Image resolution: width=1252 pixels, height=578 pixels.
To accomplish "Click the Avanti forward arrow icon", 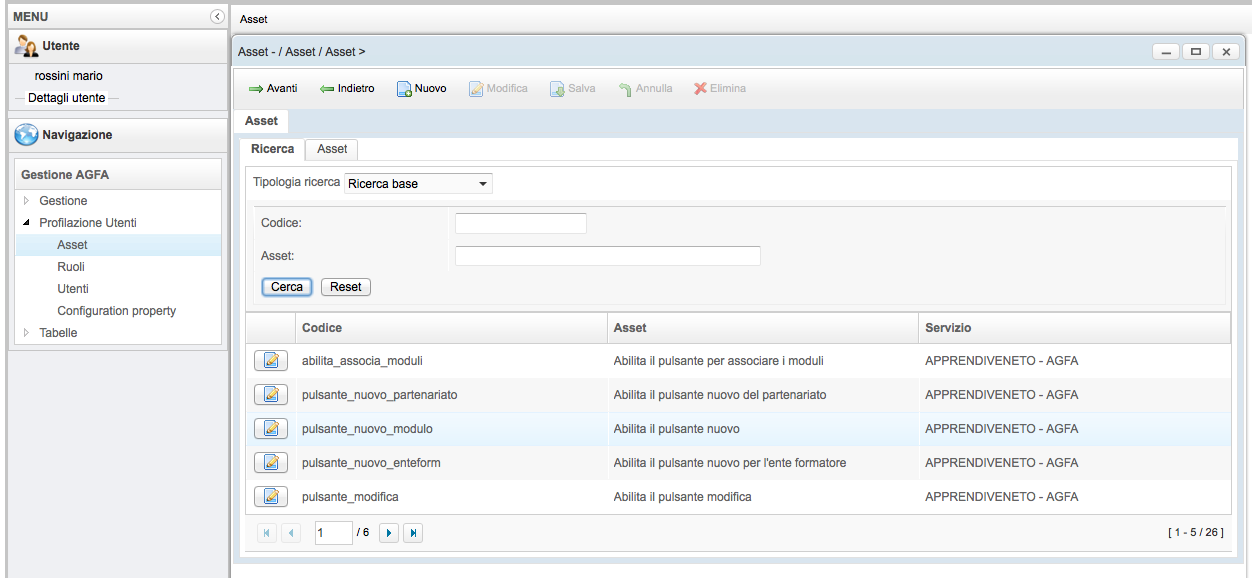I will (x=256, y=89).
